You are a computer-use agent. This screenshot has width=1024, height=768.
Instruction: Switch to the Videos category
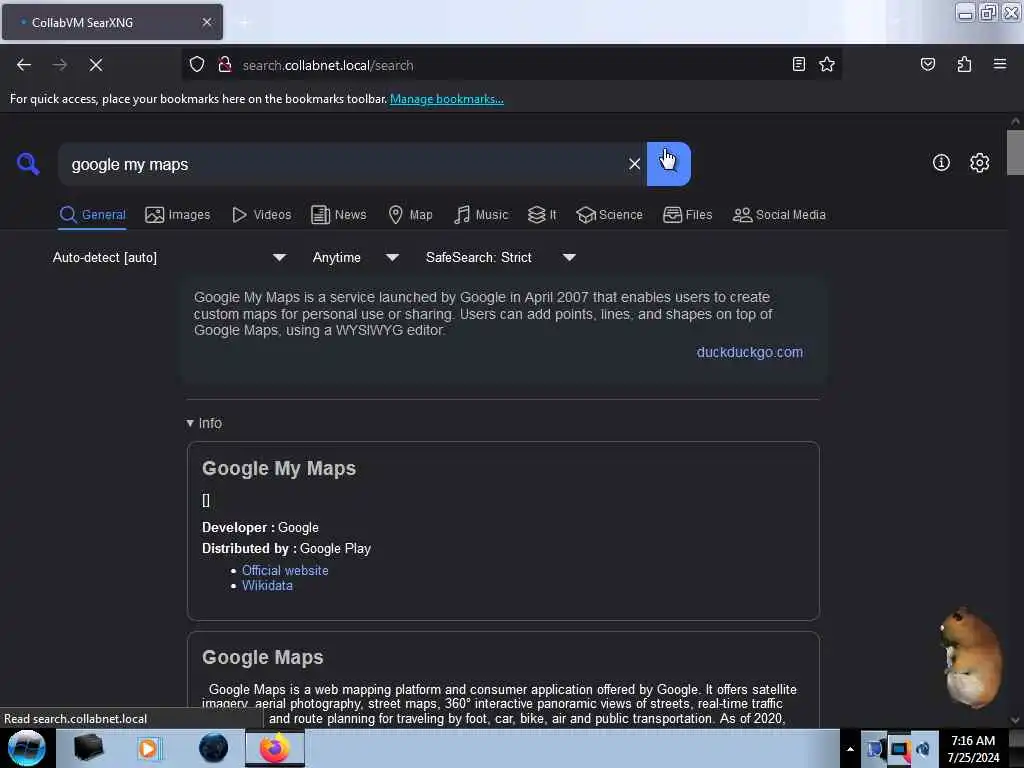261,215
